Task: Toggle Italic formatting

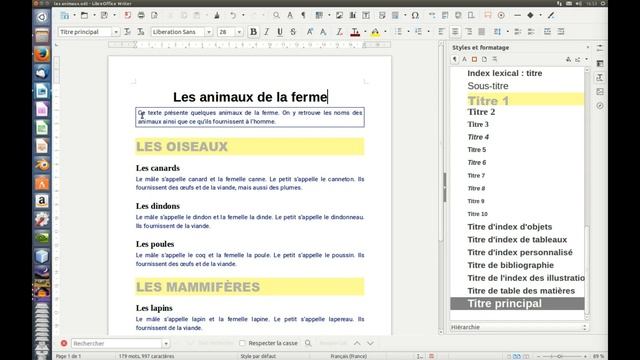Action: (x=267, y=32)
